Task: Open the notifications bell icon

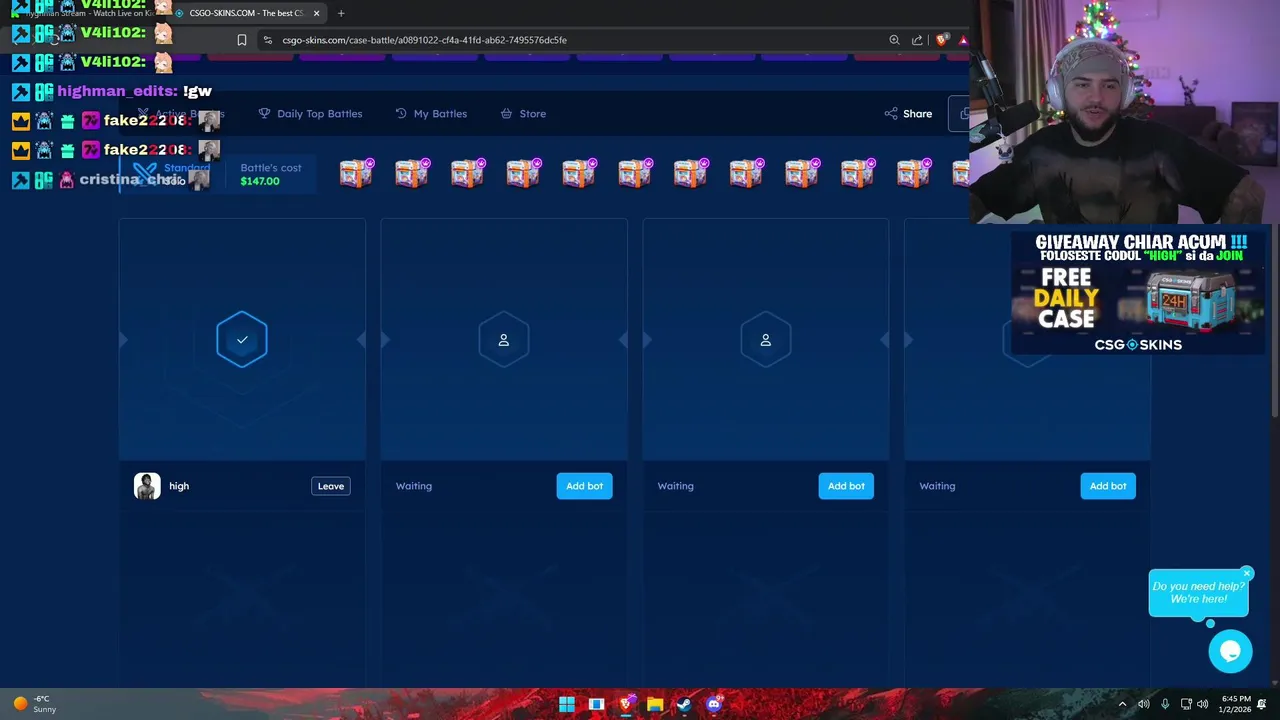Action: point(1262,704)
